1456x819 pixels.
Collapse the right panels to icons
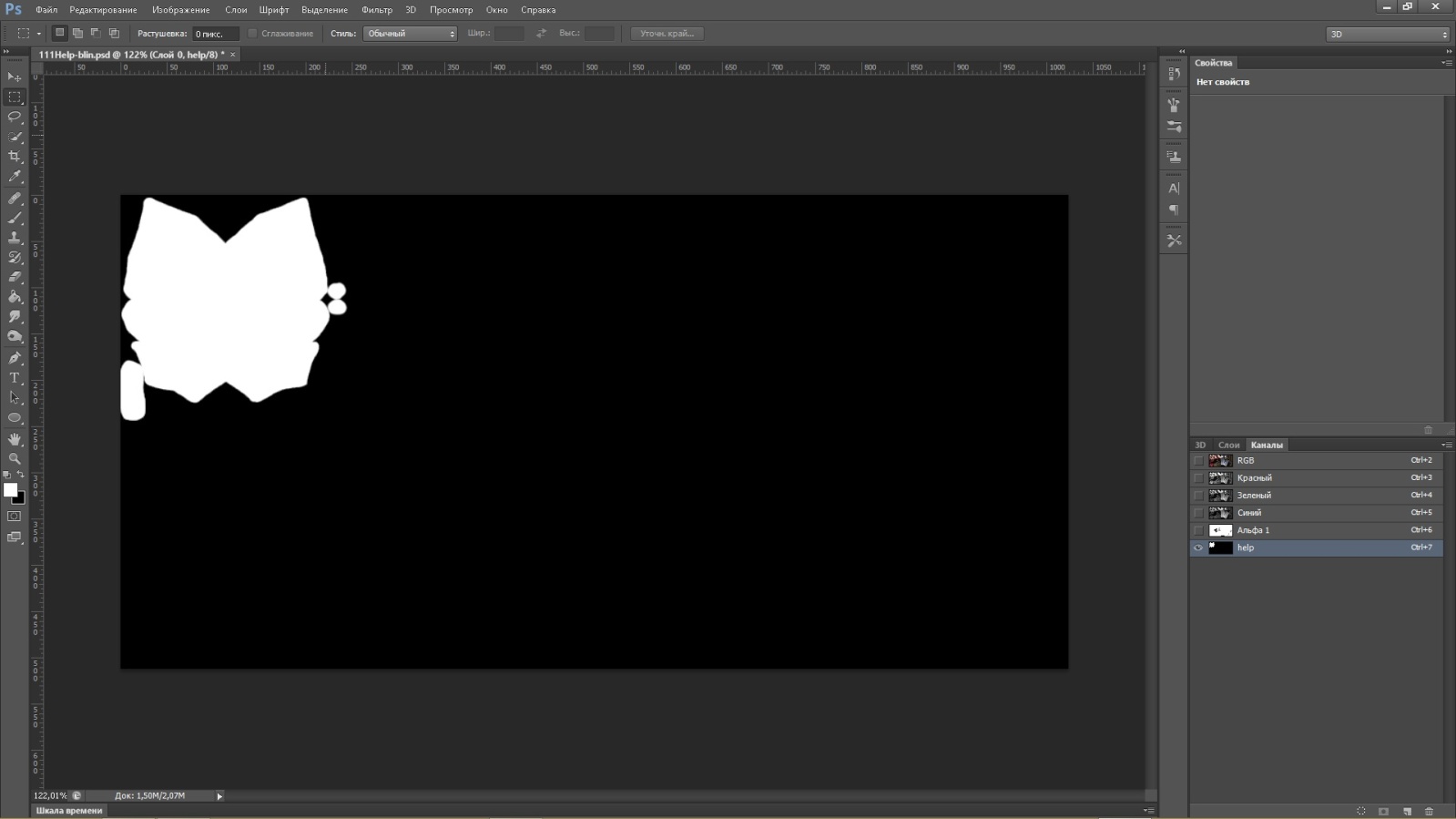(1448, 51)
